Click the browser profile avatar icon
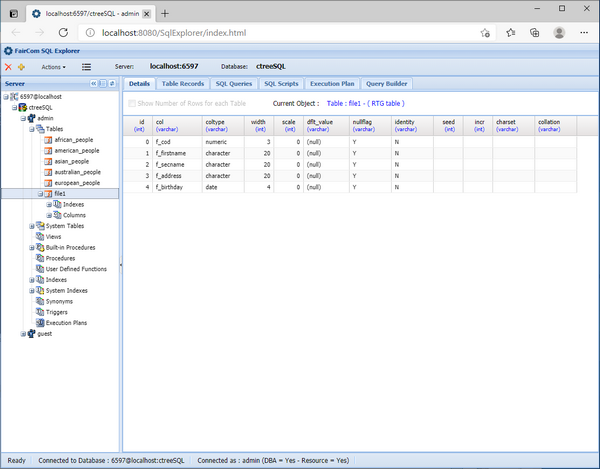 click(559, 33)
